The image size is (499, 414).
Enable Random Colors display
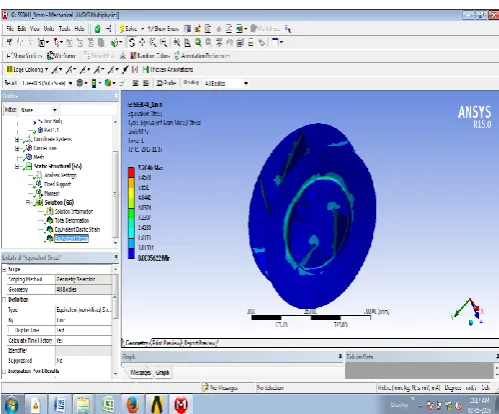(150, 56)
